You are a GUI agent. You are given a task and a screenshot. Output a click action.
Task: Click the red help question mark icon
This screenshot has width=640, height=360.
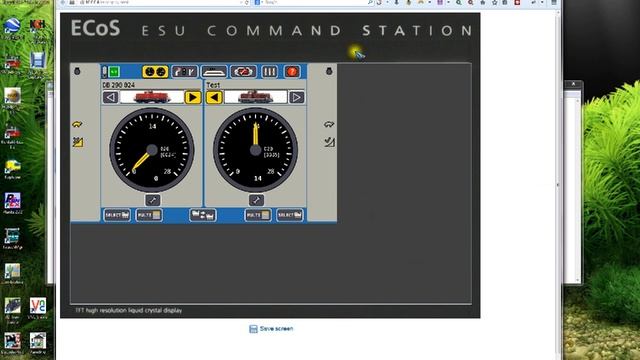tap(292, 72)
